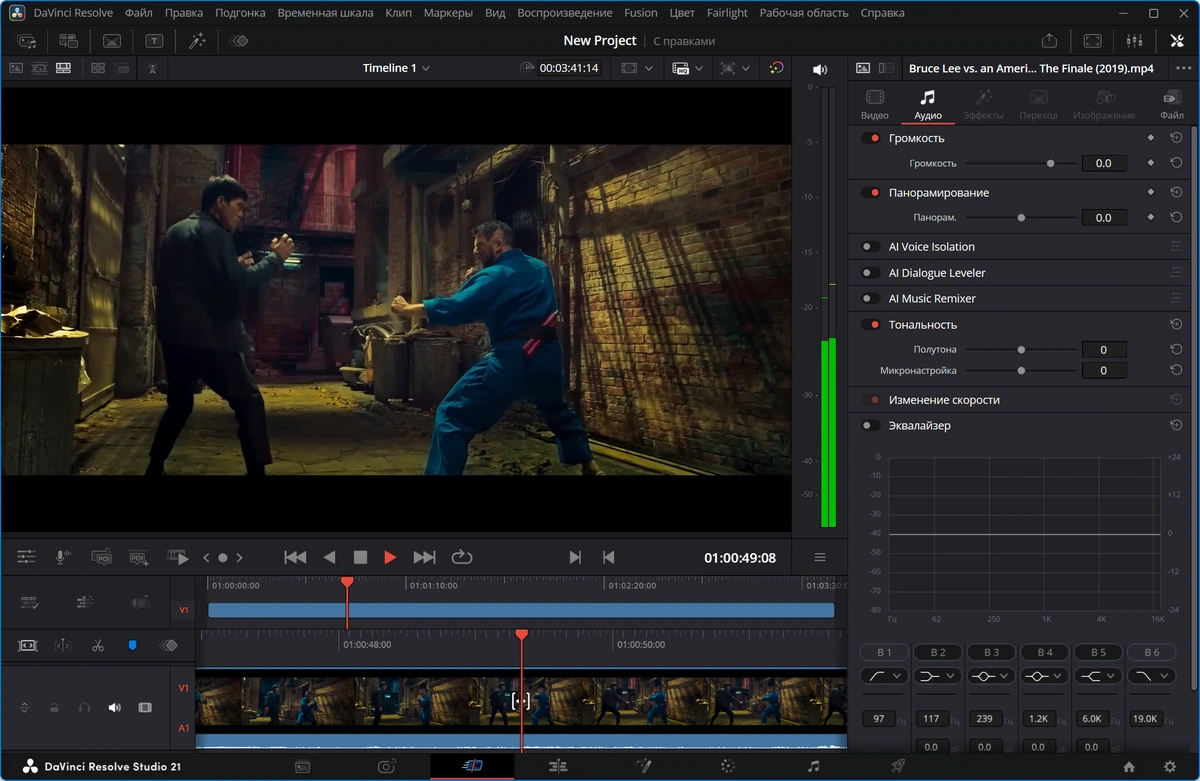The height and width of the screenshot is (781, 1200).
Task: Enable AI Music Remixer
Action: (x=871, y=298)
